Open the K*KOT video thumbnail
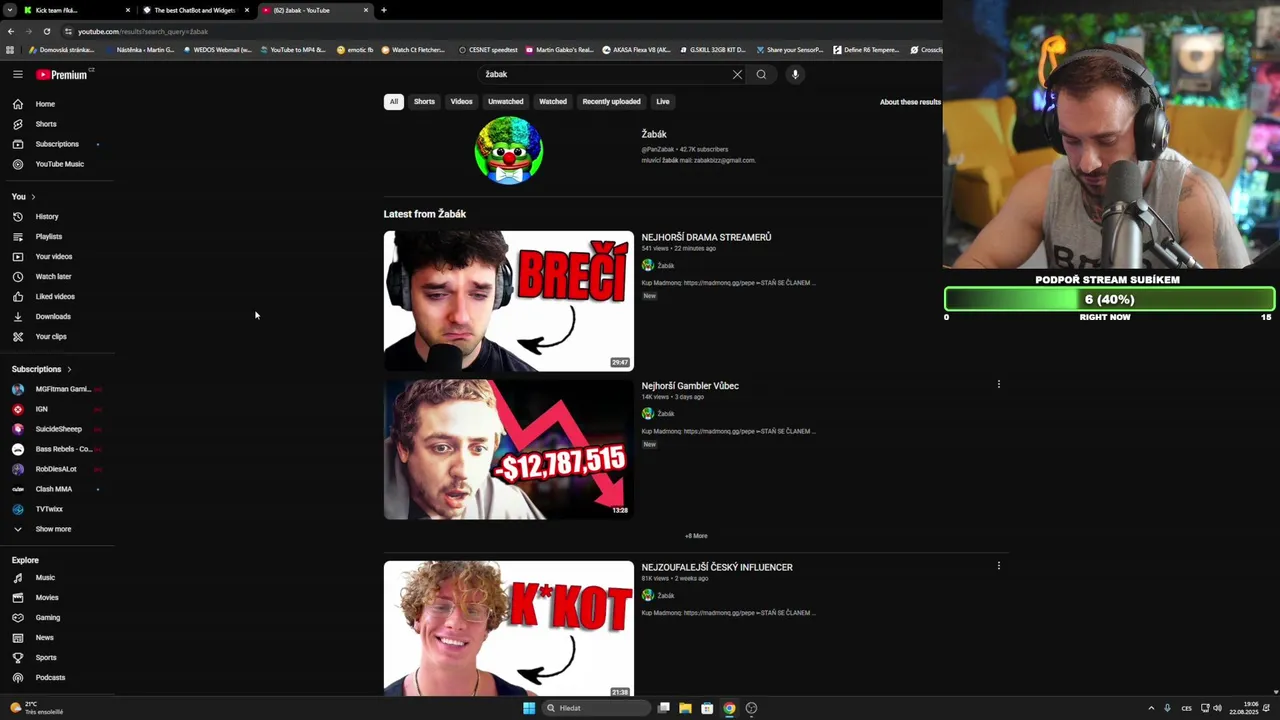Image resolution: width=1280 pixels, height=720 pixels. [x=509, y=628]
